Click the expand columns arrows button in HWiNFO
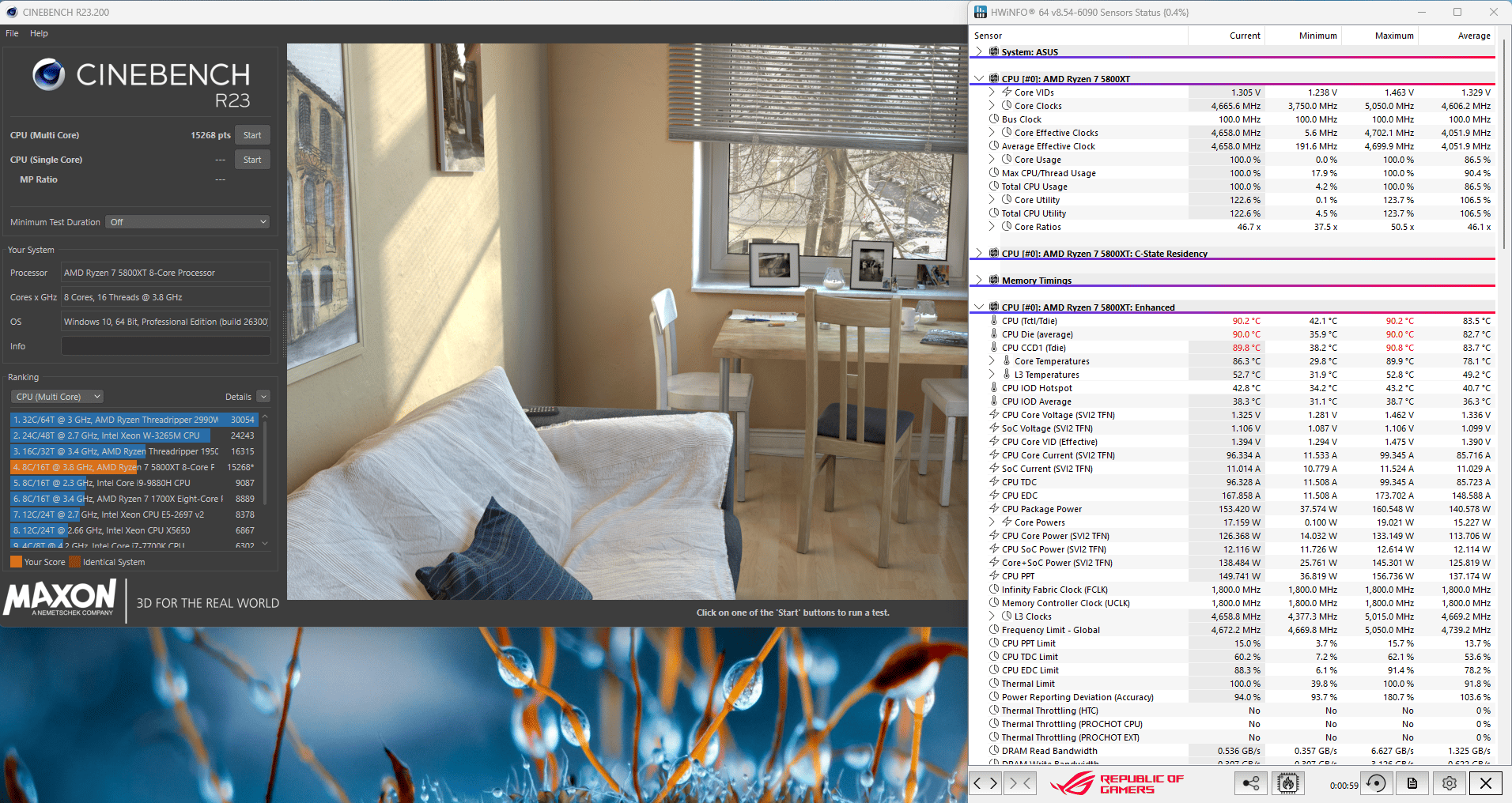Viewport: 1512px width, 803px height. [x=985, y=783]
